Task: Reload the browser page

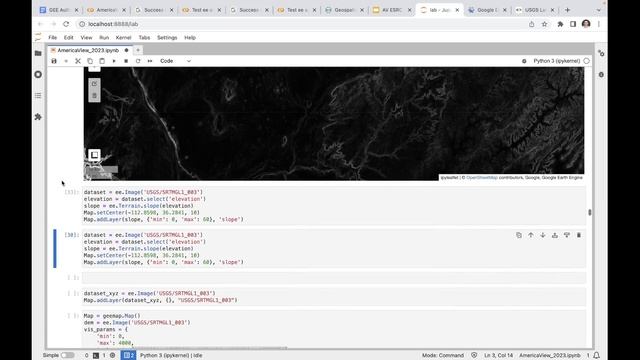Action: [x=66, y=24]
